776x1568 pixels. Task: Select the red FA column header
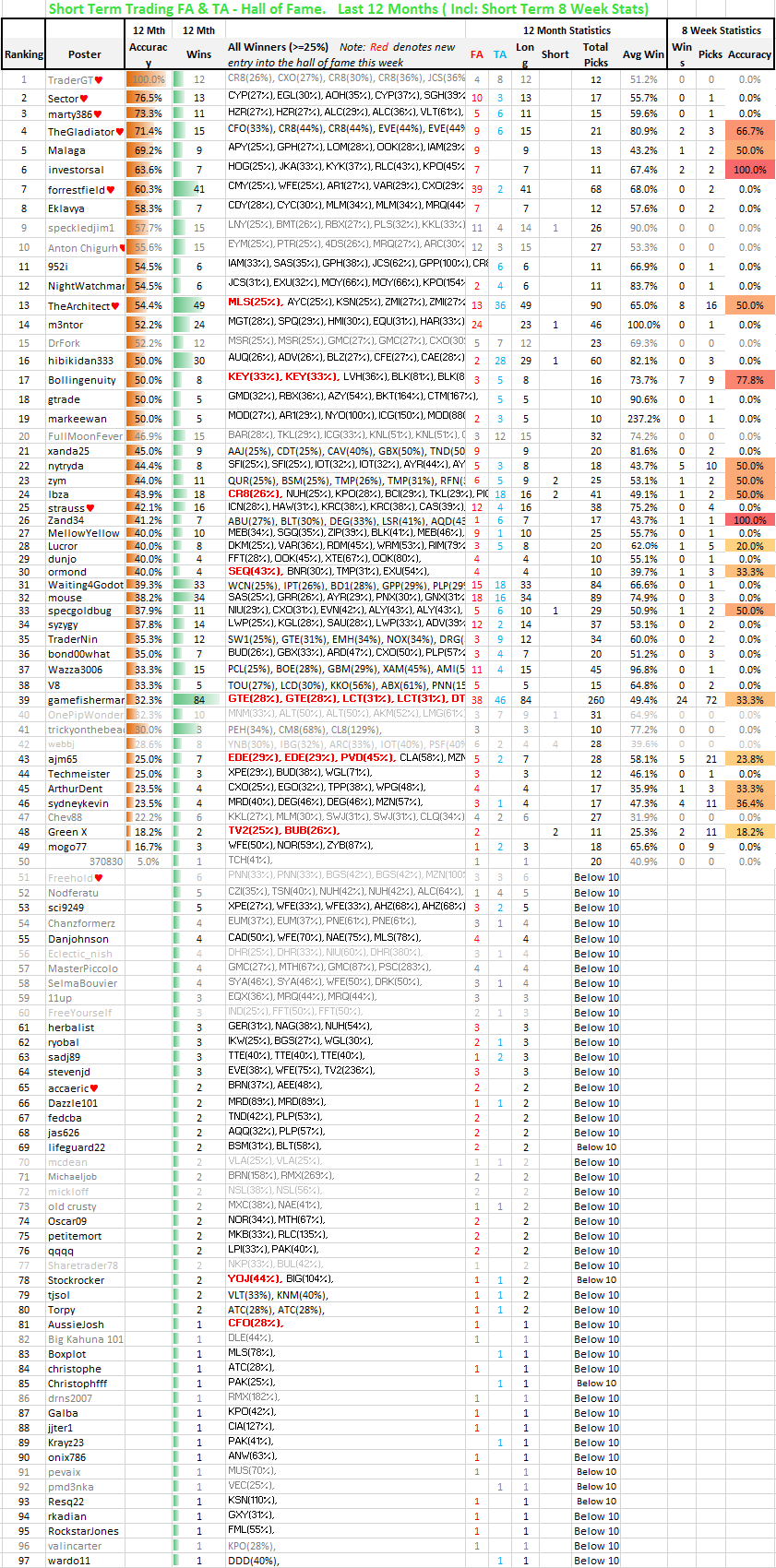click(x=476, y=54)
